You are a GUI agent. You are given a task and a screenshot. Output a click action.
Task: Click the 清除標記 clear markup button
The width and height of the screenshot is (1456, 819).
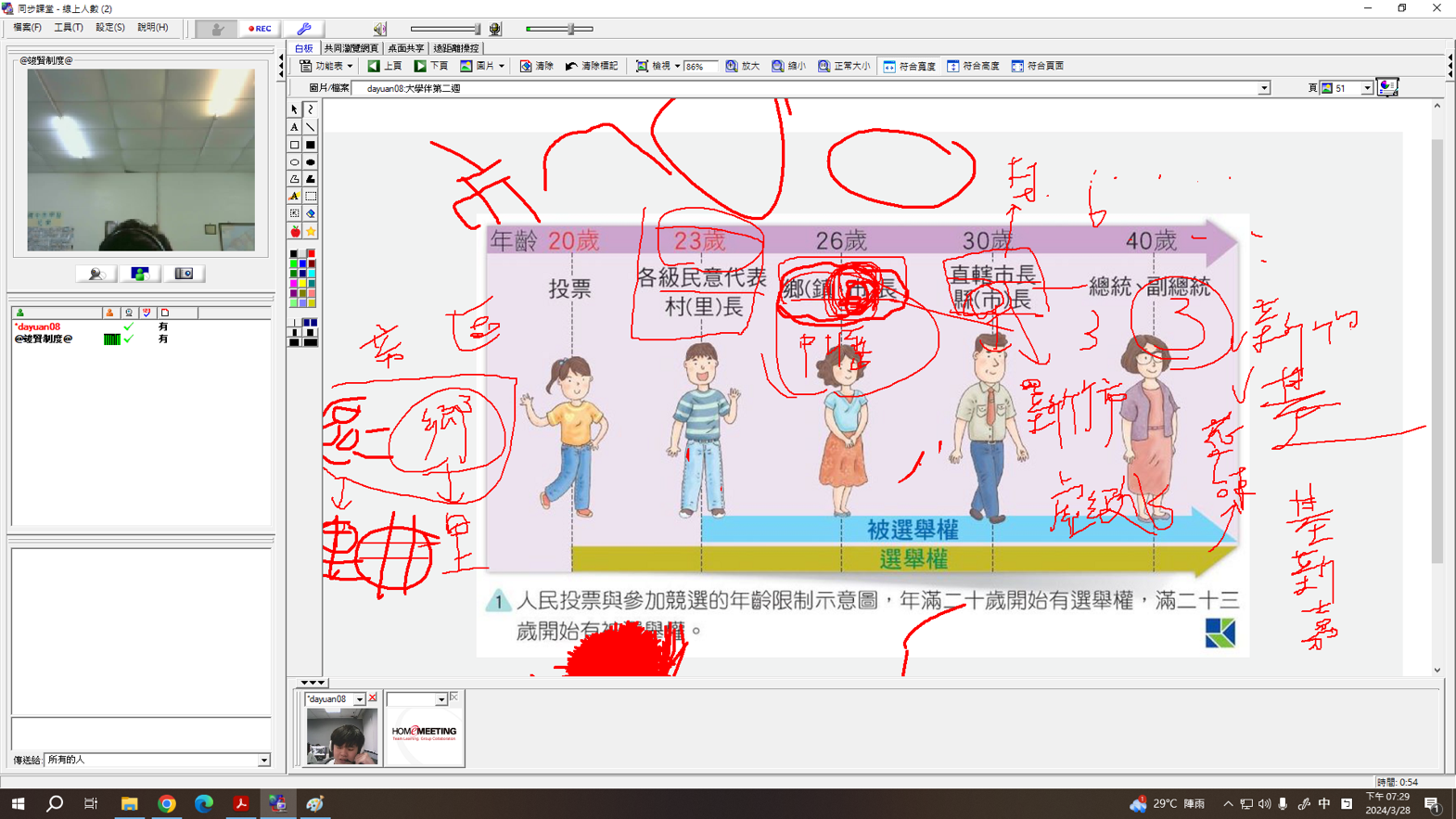[x=592, y=66]
